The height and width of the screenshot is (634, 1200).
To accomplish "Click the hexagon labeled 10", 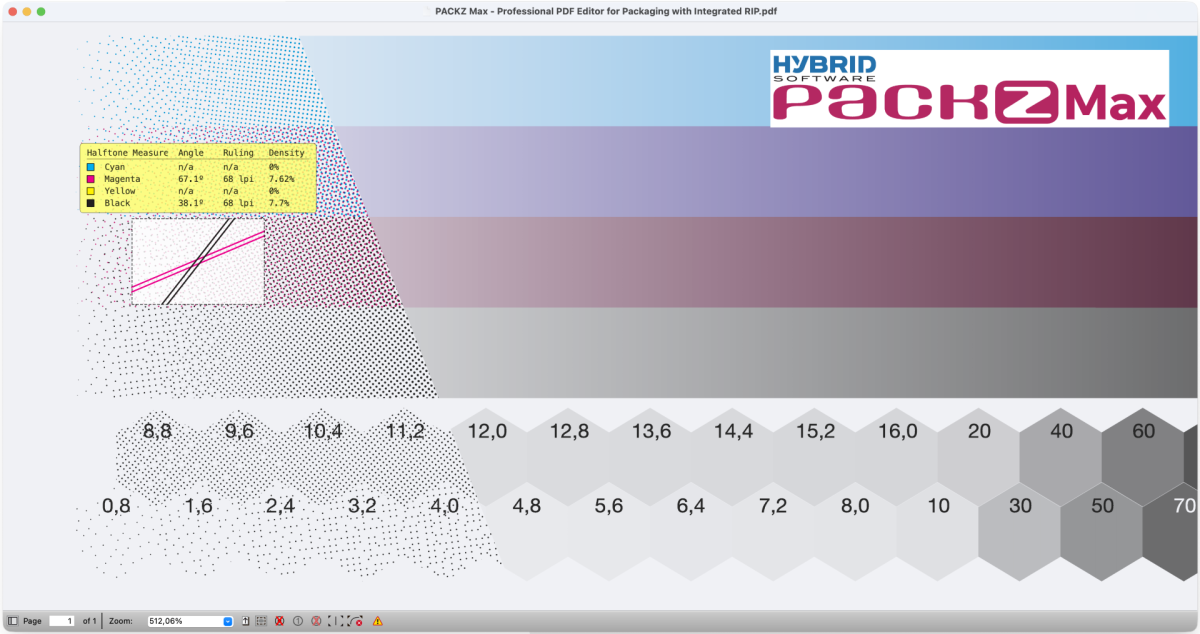I will [x=938, y=530].
